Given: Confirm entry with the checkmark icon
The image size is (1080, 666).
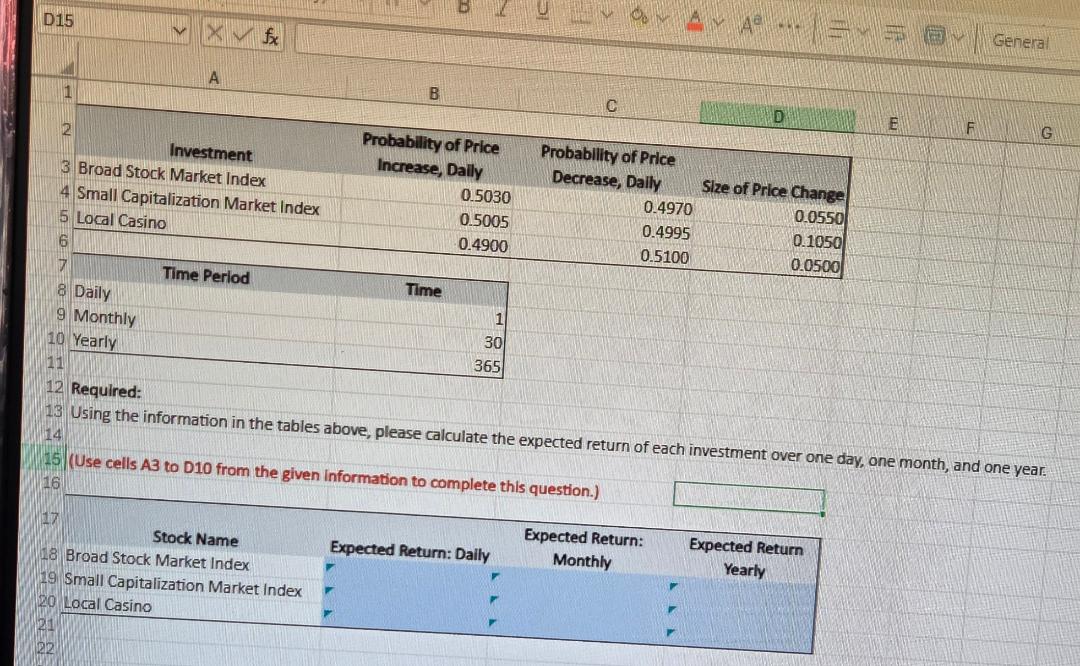Looking at the screenshot, I should pos(242,32).
